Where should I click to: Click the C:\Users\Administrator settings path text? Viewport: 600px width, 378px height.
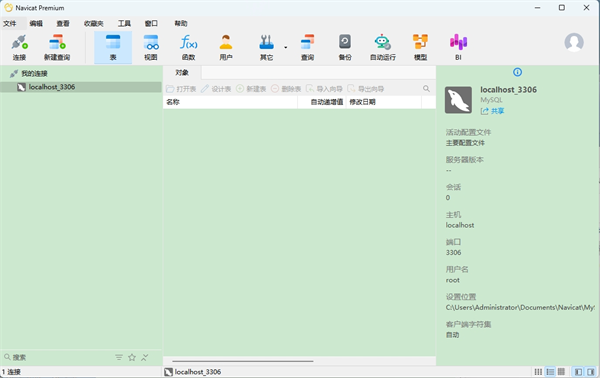520,308
